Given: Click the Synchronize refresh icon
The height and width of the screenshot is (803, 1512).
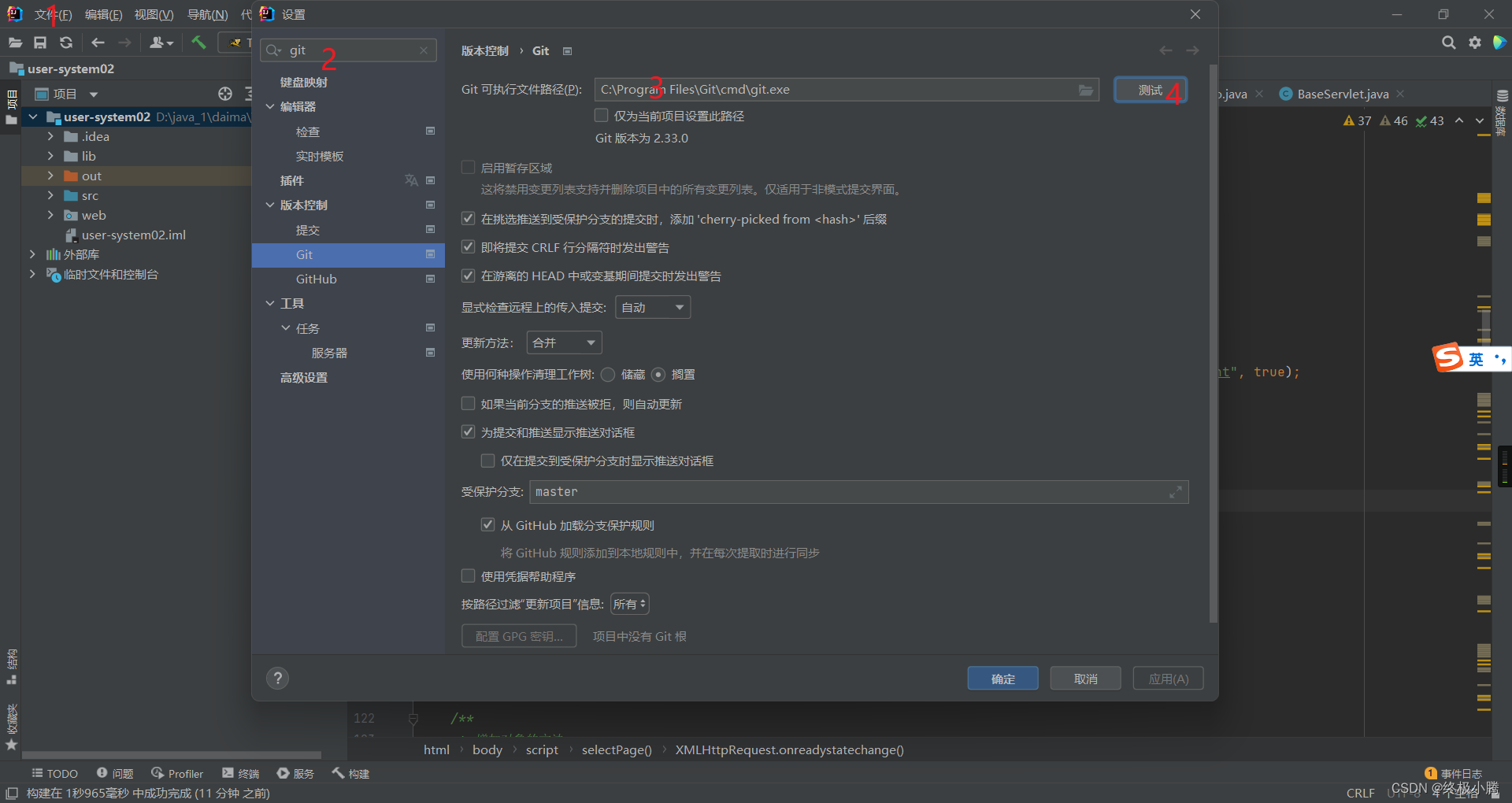Looking at the screenshot, I should 66,43.
